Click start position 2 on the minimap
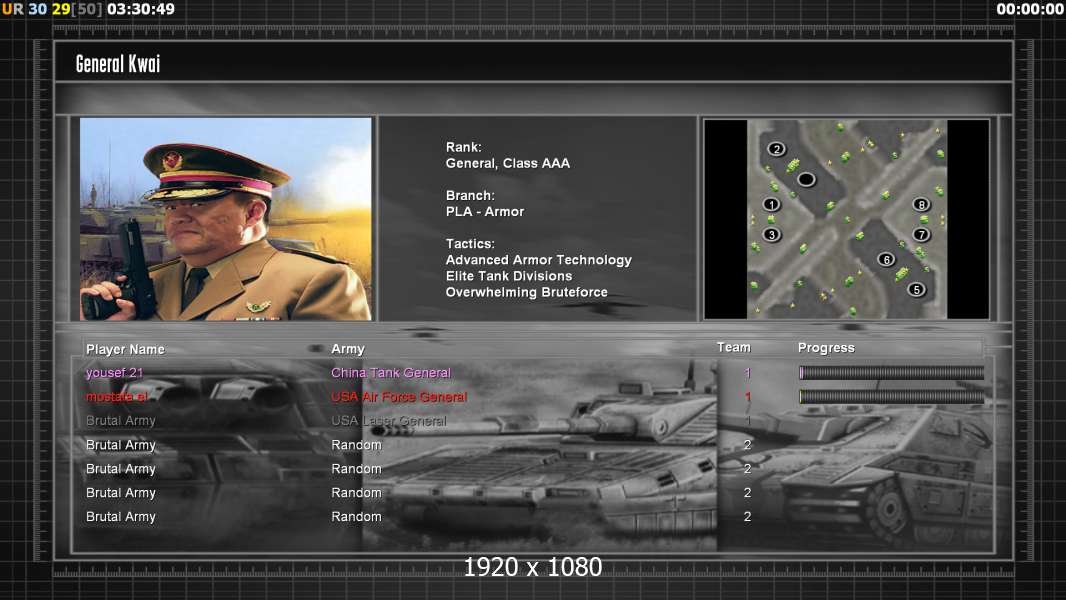The height and width of the screenshot is (600, 1066). [777, 149]
